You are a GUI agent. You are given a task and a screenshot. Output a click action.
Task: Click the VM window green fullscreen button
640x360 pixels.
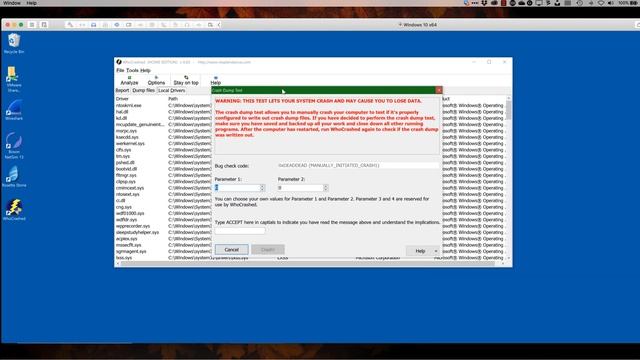click(21, 25)
